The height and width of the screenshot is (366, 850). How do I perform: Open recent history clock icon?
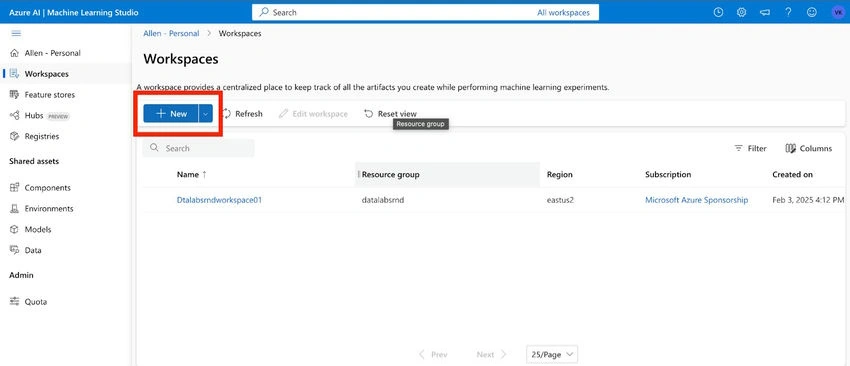[x=718, y=12]
